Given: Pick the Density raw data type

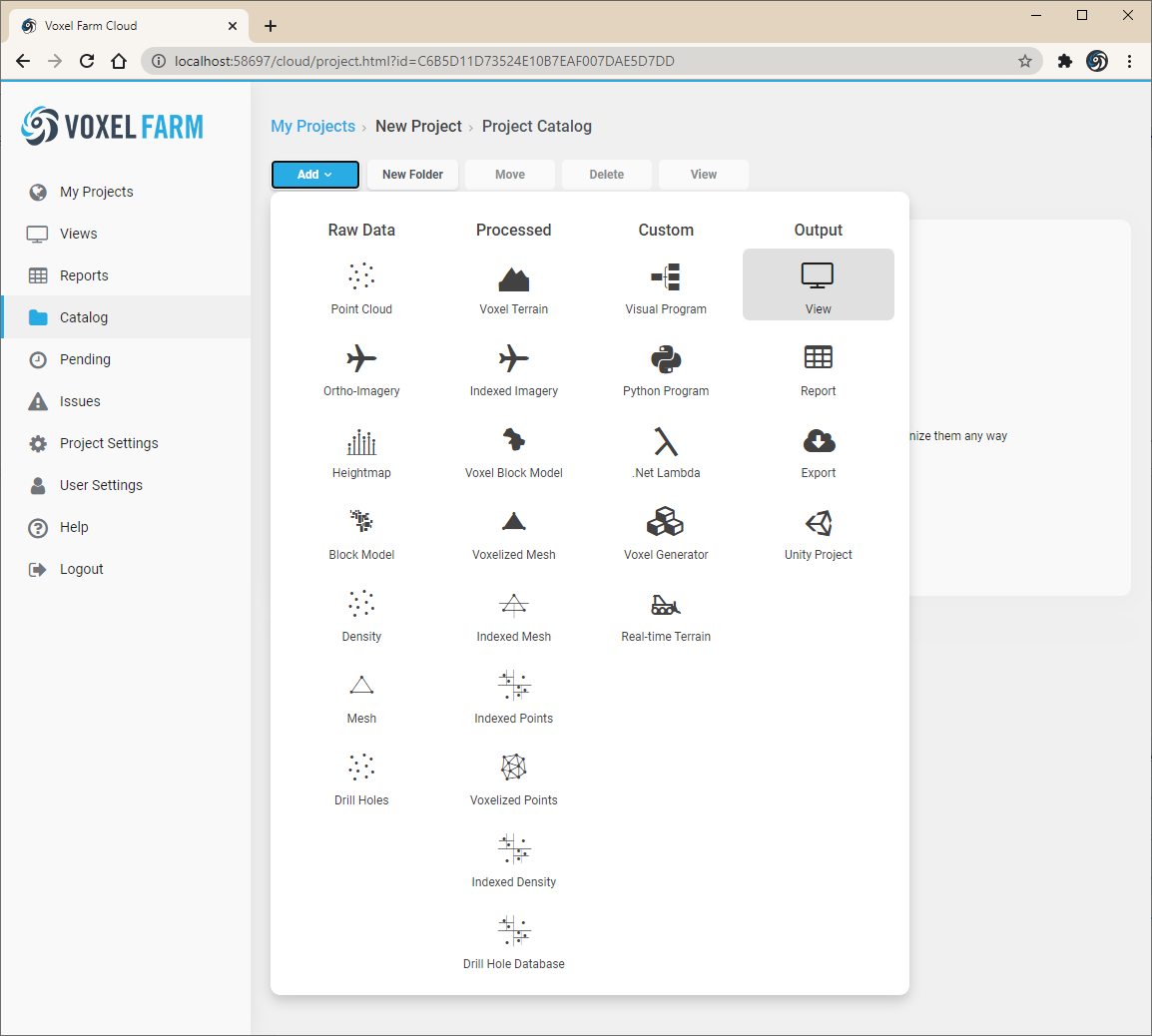Looking at the screenshot, I should tap(361, 616).
